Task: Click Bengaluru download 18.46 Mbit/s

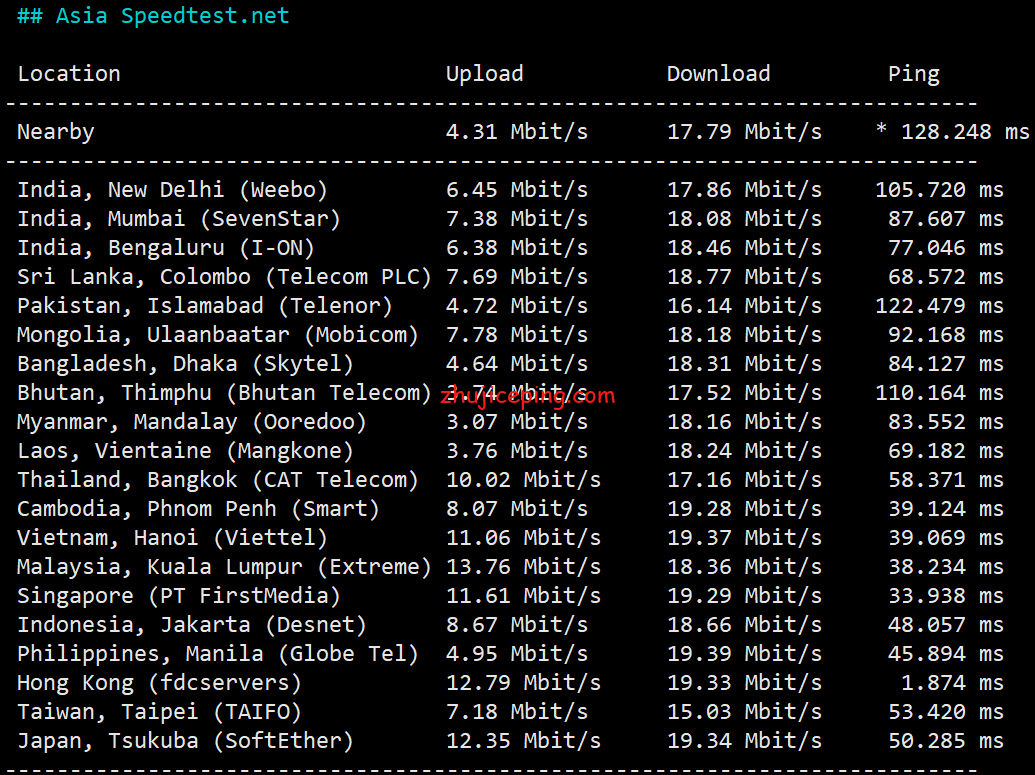Action: (x=745, y=248)
